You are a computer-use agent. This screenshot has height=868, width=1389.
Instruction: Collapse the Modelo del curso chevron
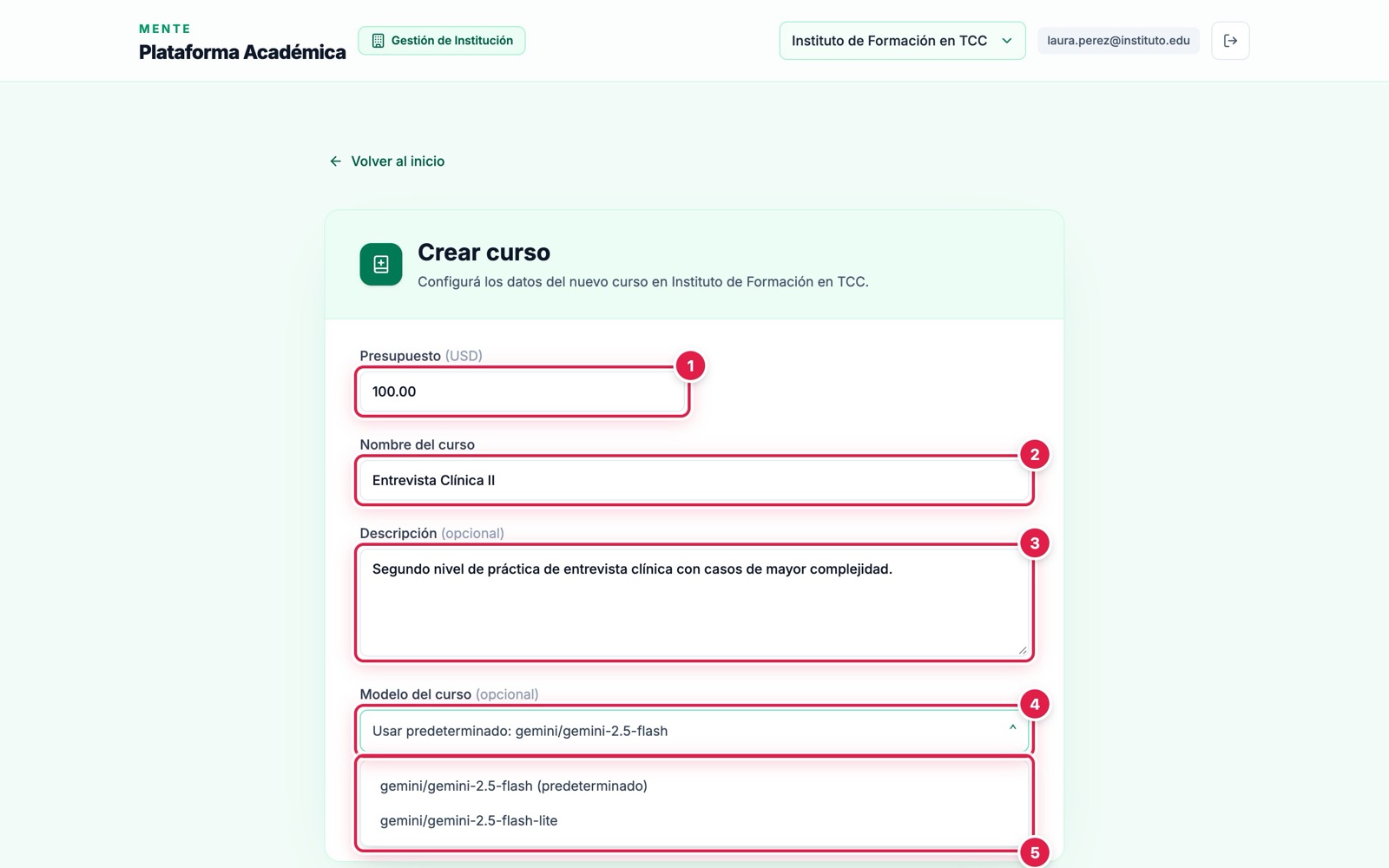1012,728
